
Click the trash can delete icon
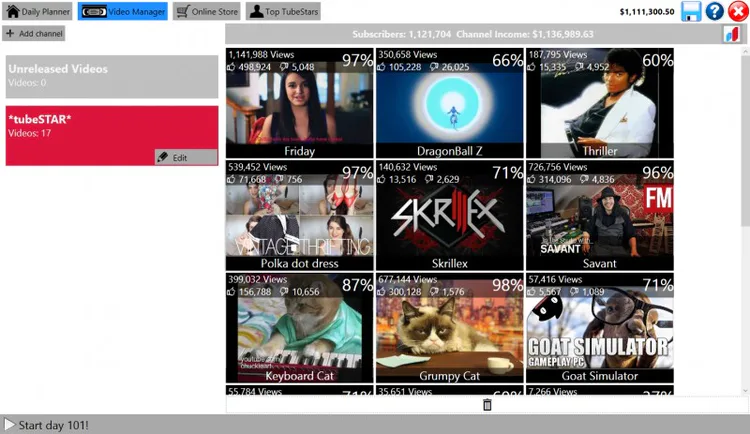pyautogui.click(x=487, y=405)
